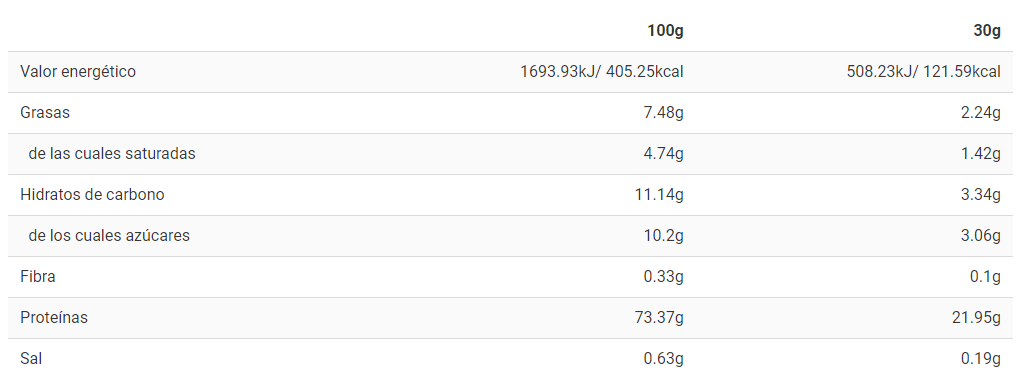Select de las cuales saturadas label
The width and height of the screenshot is (1016, 373).
pyautogui.click(x=112, y=153)
